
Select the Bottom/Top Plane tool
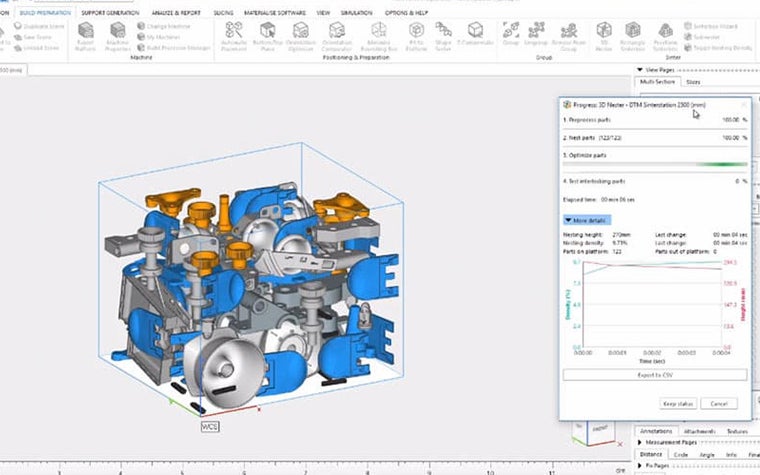[268, 36]
